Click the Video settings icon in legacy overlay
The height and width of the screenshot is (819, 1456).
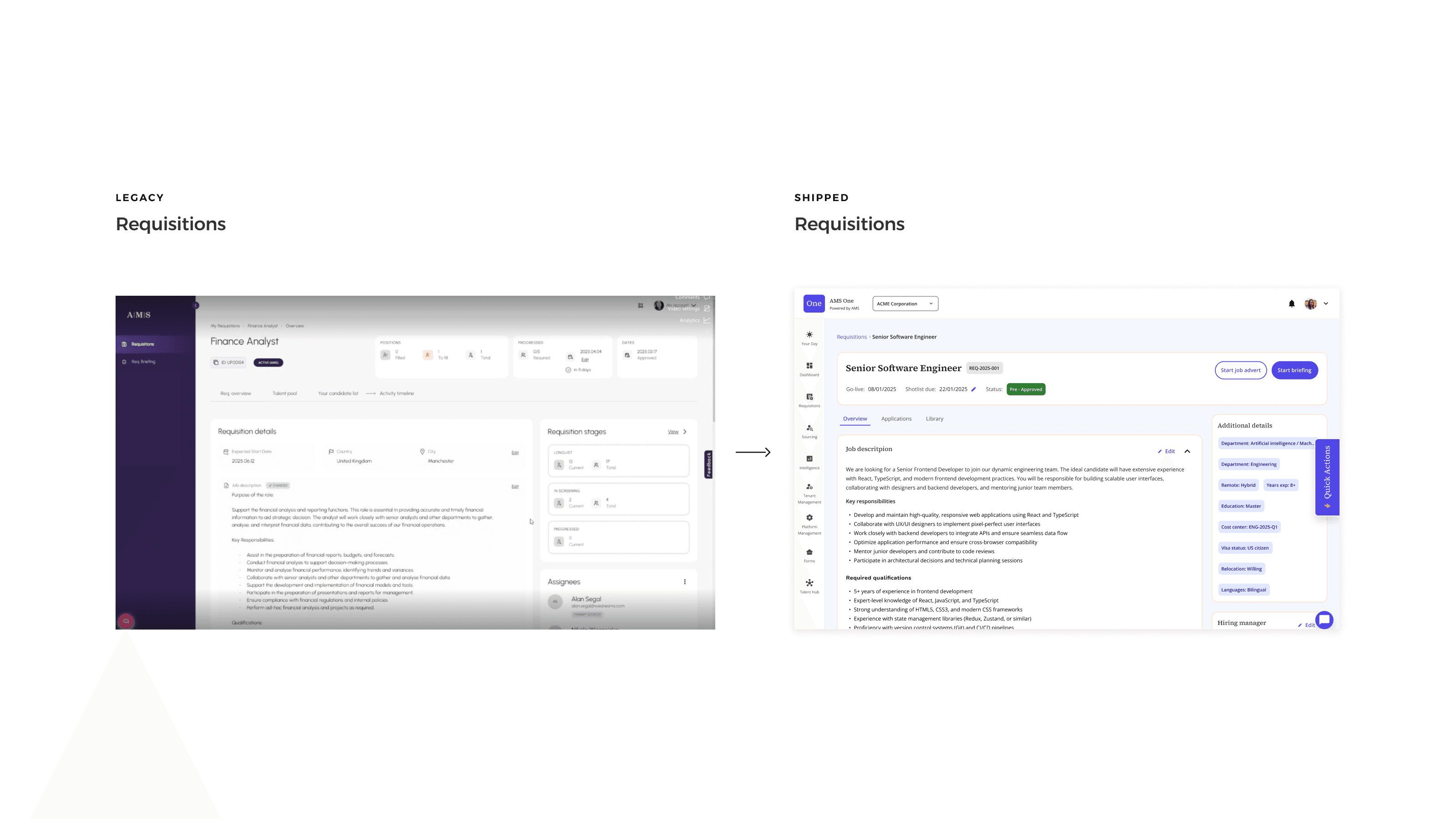(707, 308)
